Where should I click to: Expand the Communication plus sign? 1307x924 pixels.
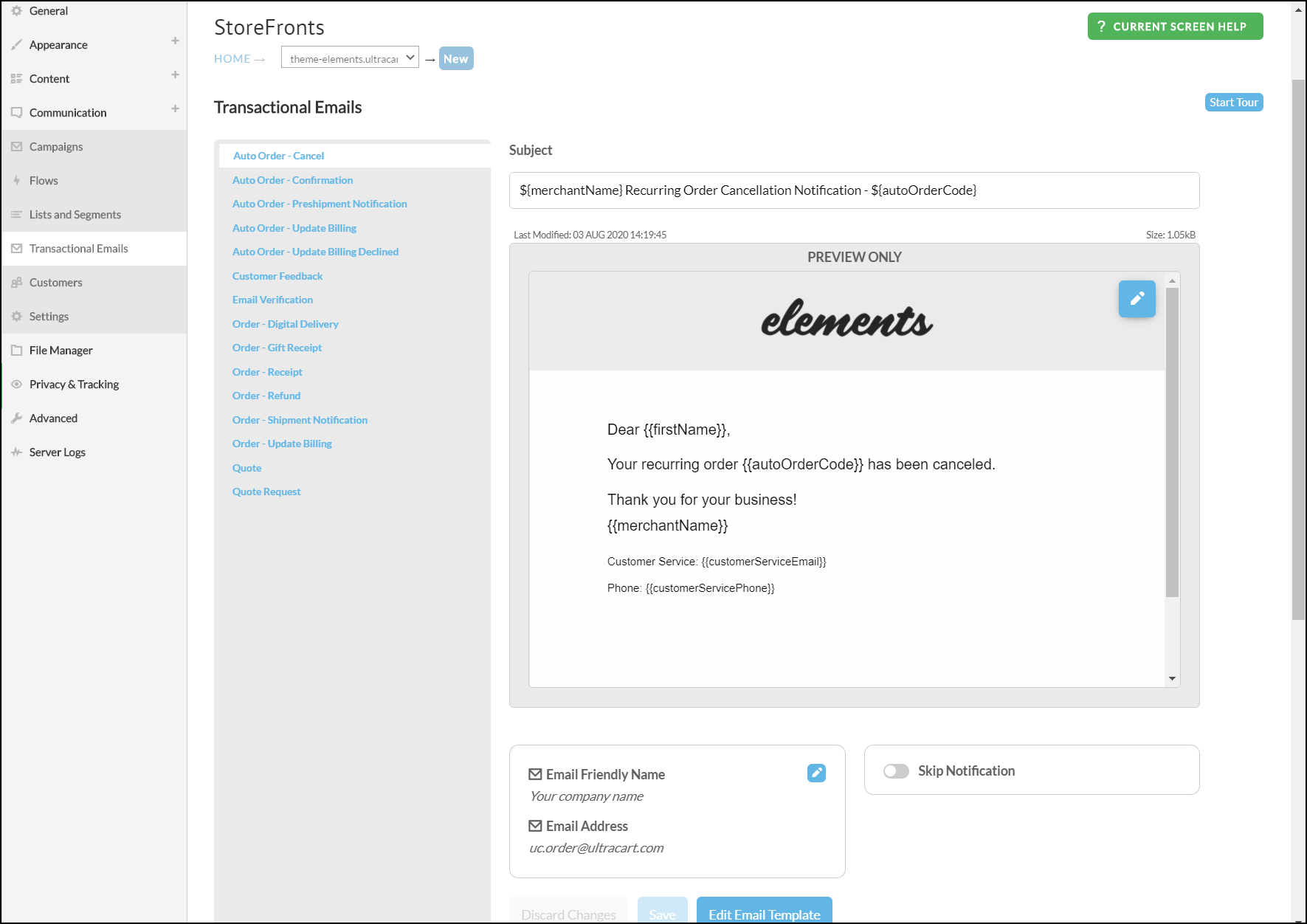pos(175,108)
